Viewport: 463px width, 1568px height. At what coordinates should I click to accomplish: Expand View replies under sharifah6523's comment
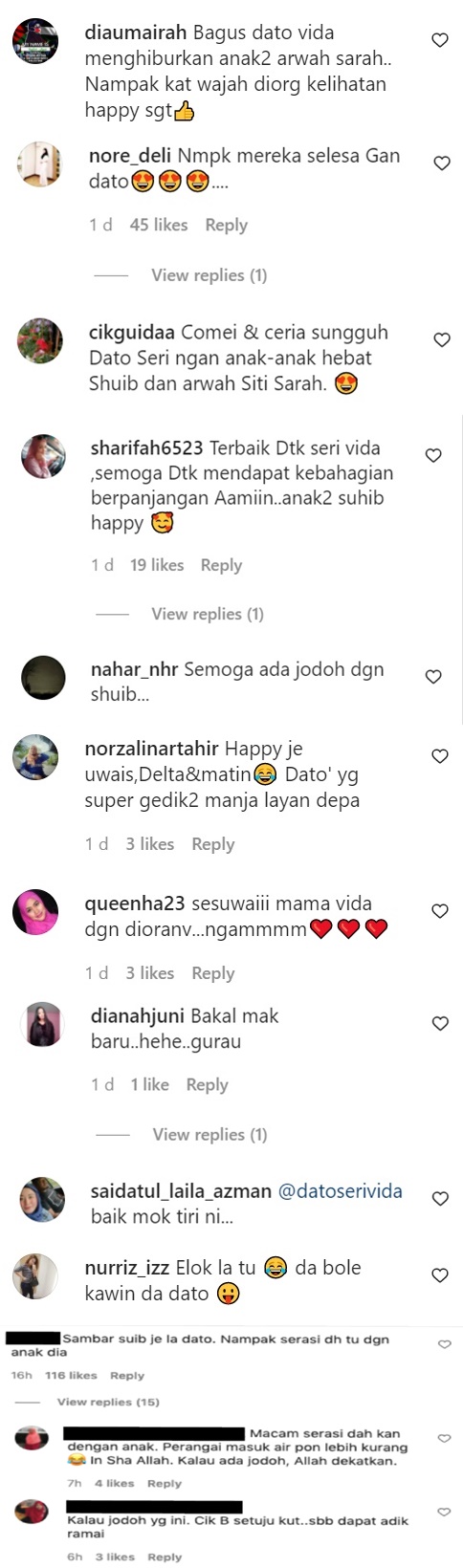208,614
